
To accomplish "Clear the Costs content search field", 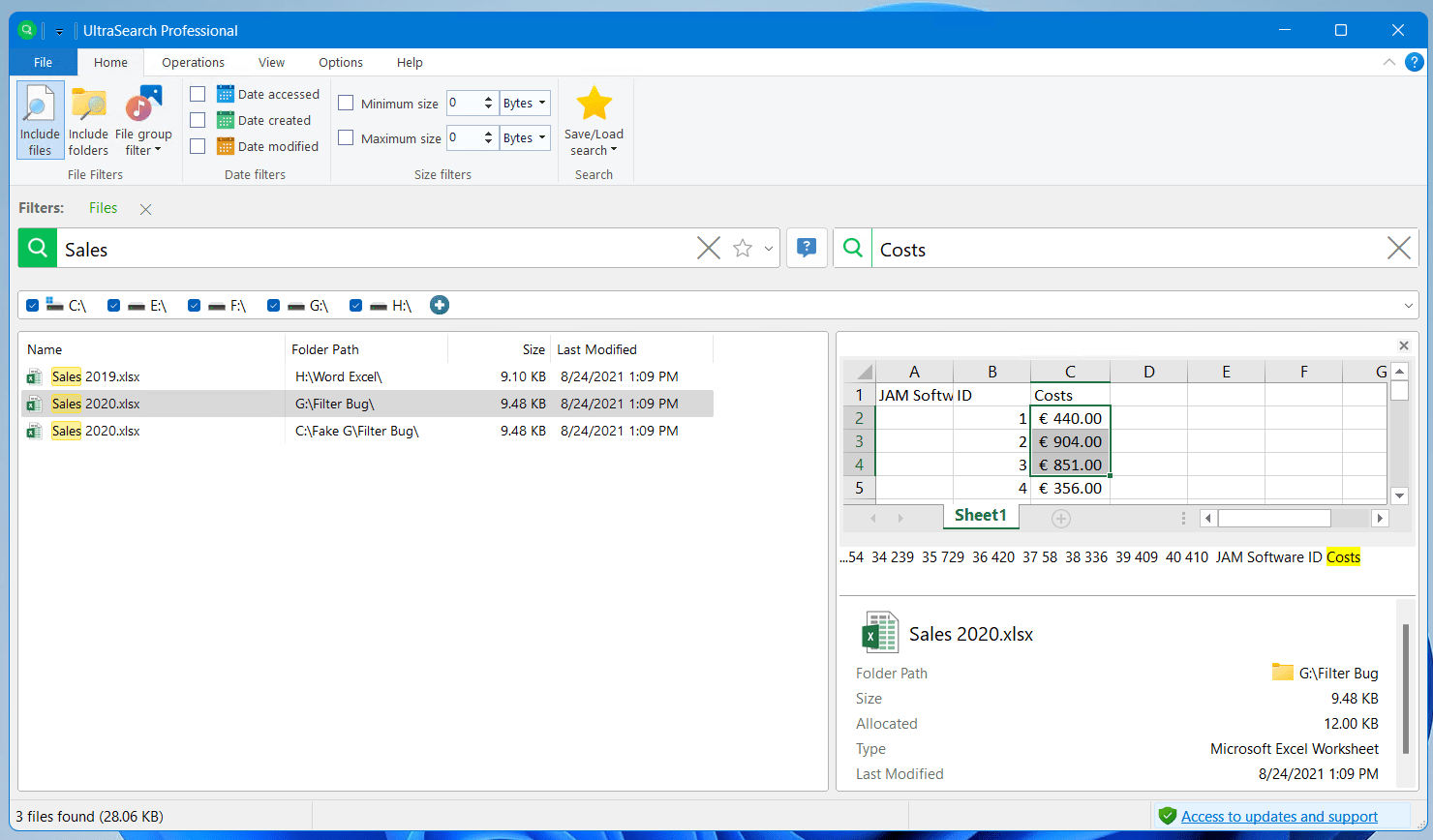I will coord(1398,249).
